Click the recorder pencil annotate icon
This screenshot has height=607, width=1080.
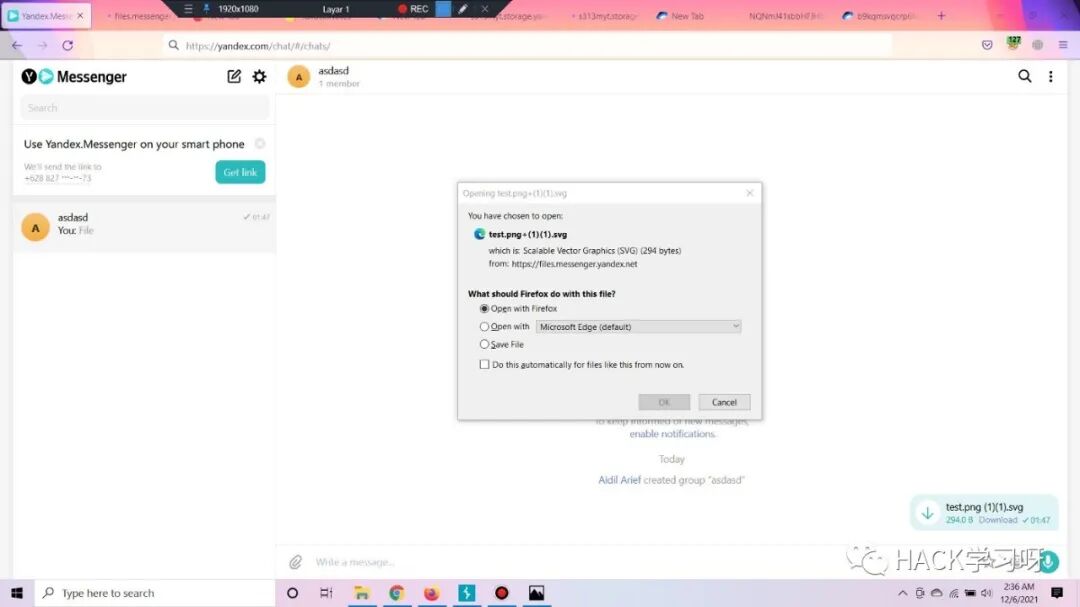tap(463, 9)
